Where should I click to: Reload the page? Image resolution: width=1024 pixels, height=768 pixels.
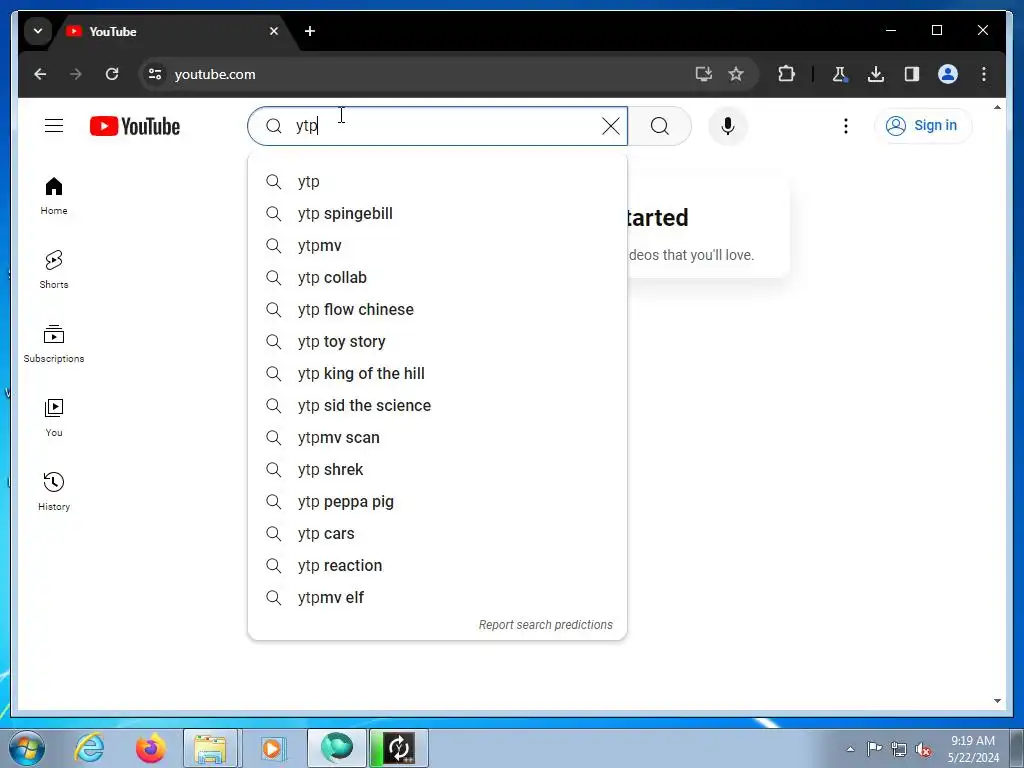(x=112, y=74)
